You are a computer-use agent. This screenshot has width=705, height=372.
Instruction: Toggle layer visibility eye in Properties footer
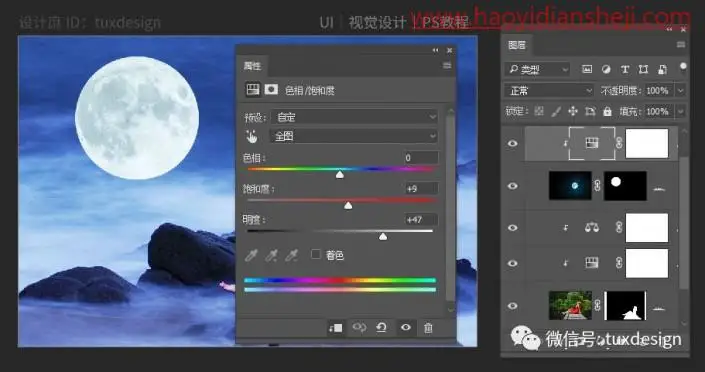tap(406, 327)
